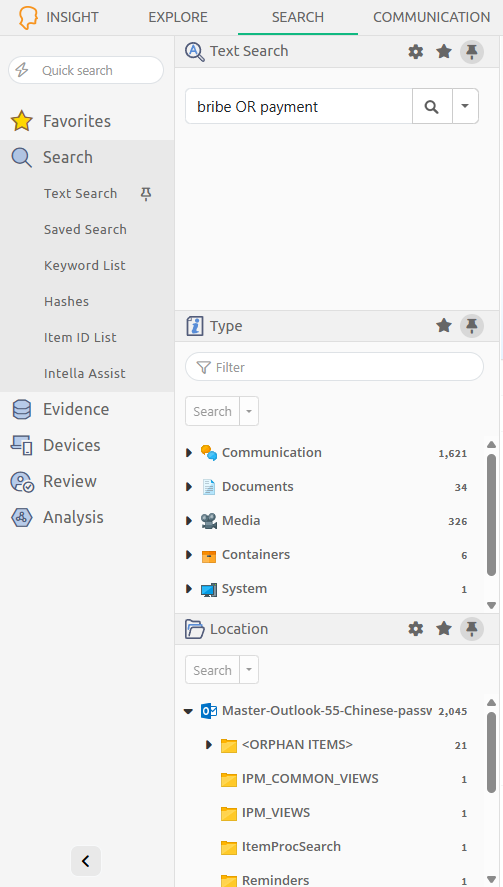Open the Text Search settings gear

click(416, 52)
